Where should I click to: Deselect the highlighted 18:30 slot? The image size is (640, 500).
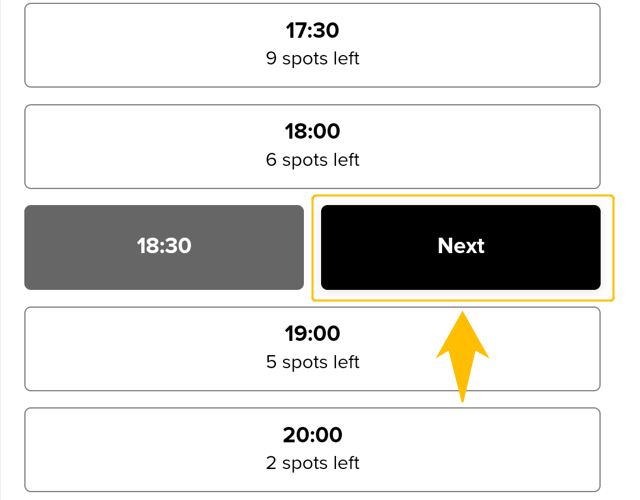(x=164, y=247)
